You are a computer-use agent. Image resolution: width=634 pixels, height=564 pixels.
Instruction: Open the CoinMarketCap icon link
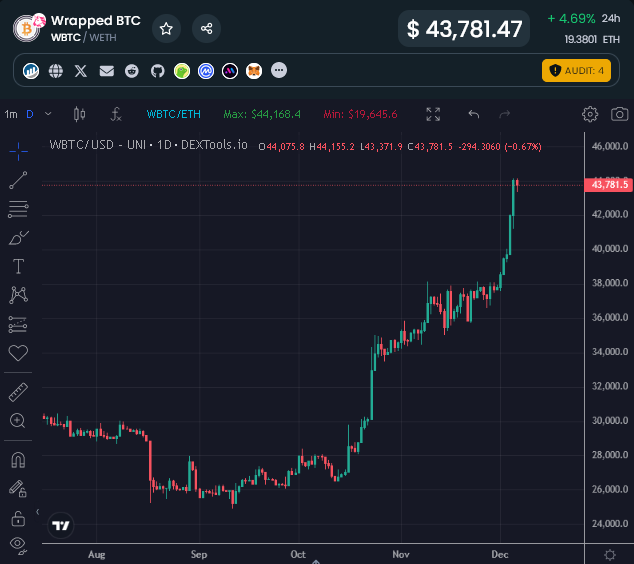pyautogui.click(x=206, y=71)
